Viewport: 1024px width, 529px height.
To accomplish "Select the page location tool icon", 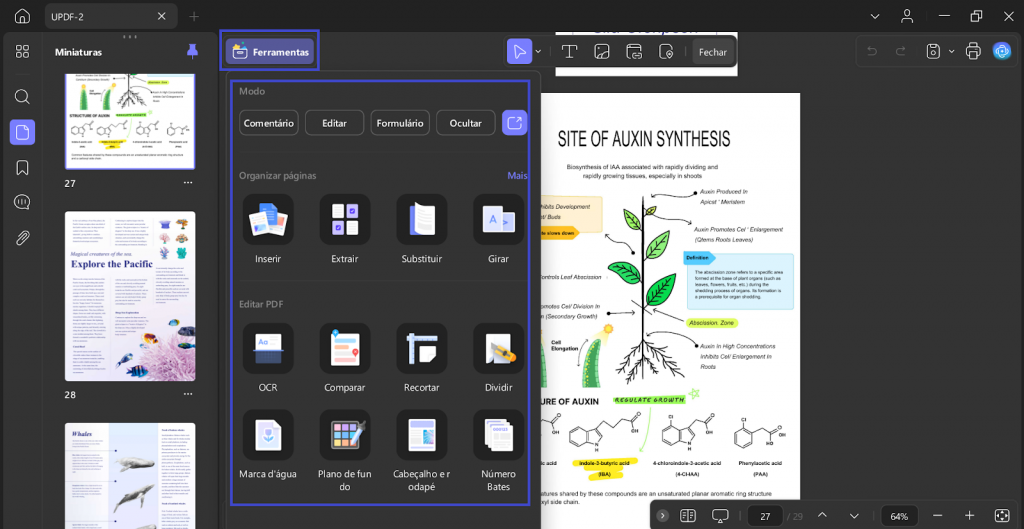I will [665, 52].
